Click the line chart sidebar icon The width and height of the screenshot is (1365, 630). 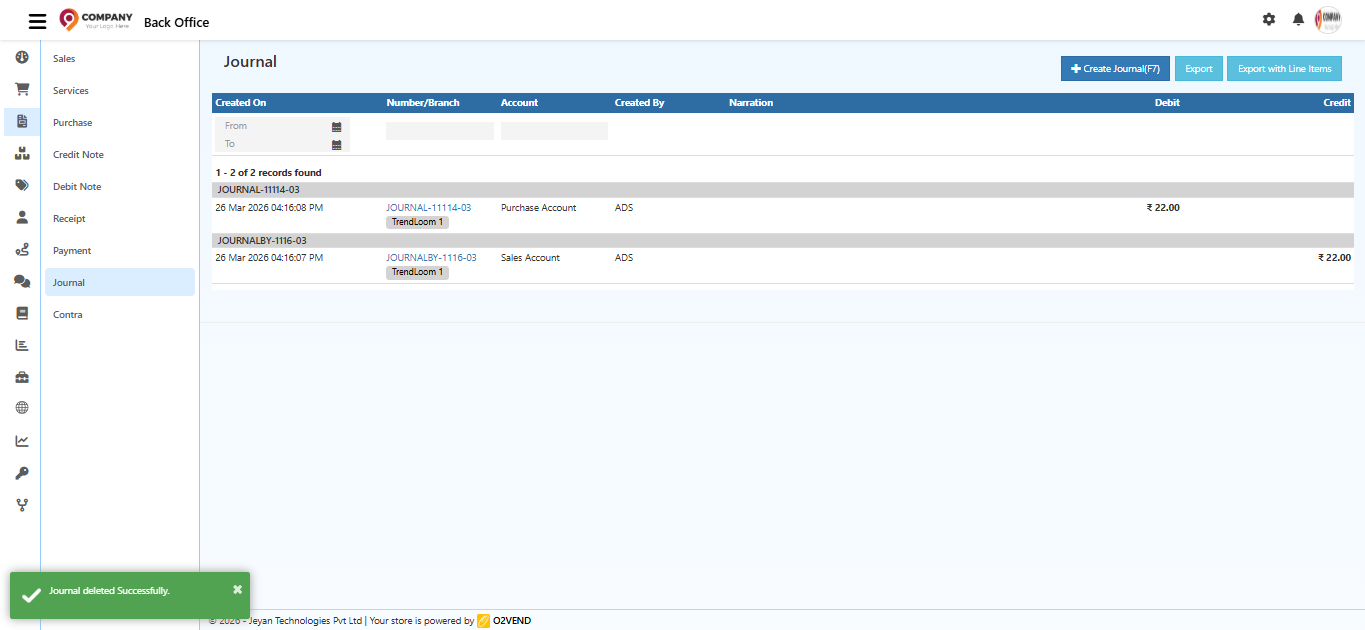click(x=21, y=441)
